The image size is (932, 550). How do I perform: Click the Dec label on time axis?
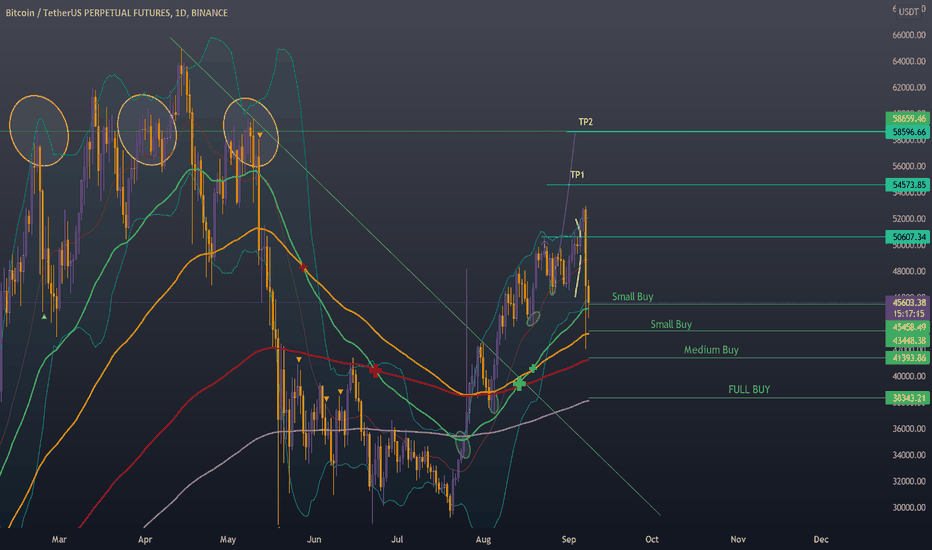click(x=821, y=539)
